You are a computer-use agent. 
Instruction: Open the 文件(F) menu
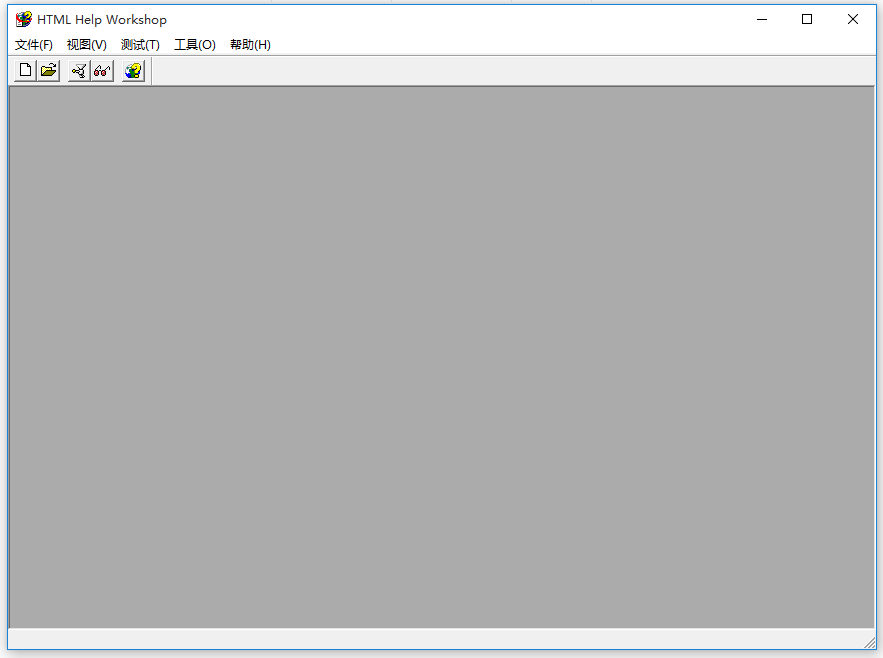33,44
